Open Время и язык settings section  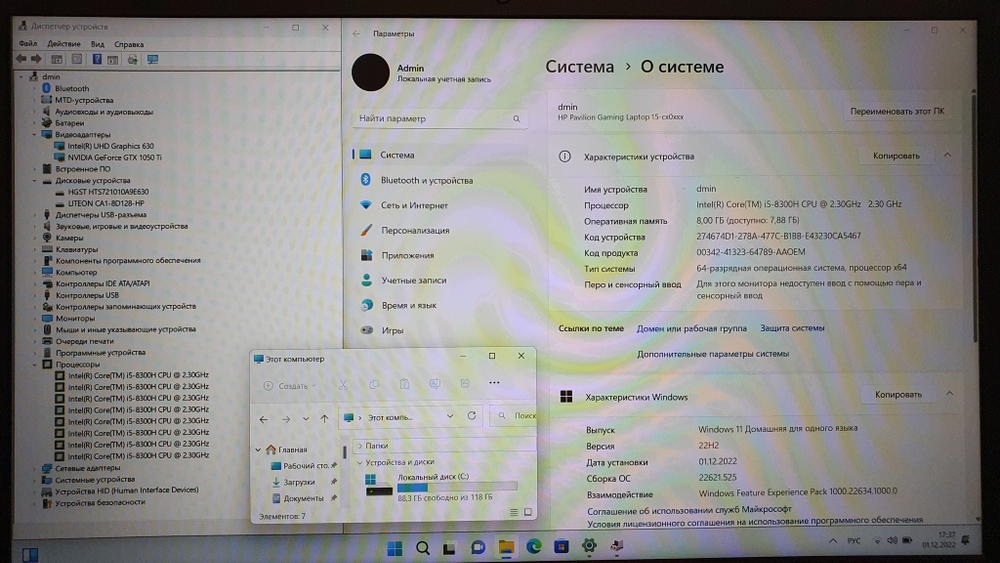pyautogui.click(x=440, y=305)
